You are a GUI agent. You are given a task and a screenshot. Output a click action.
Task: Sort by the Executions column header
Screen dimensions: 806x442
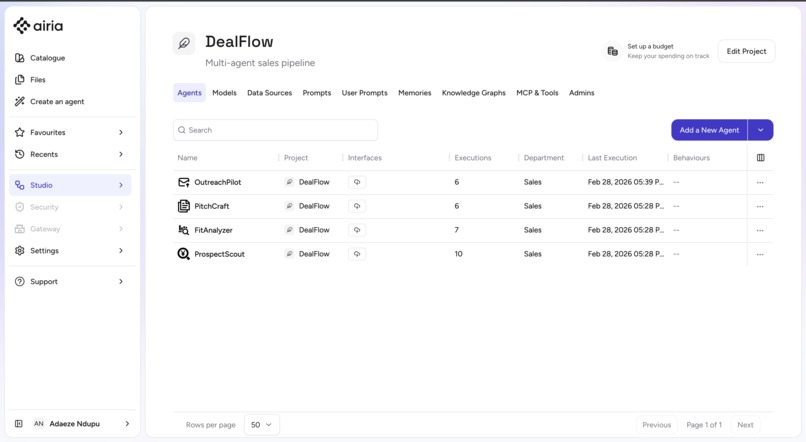pos(472,158)
